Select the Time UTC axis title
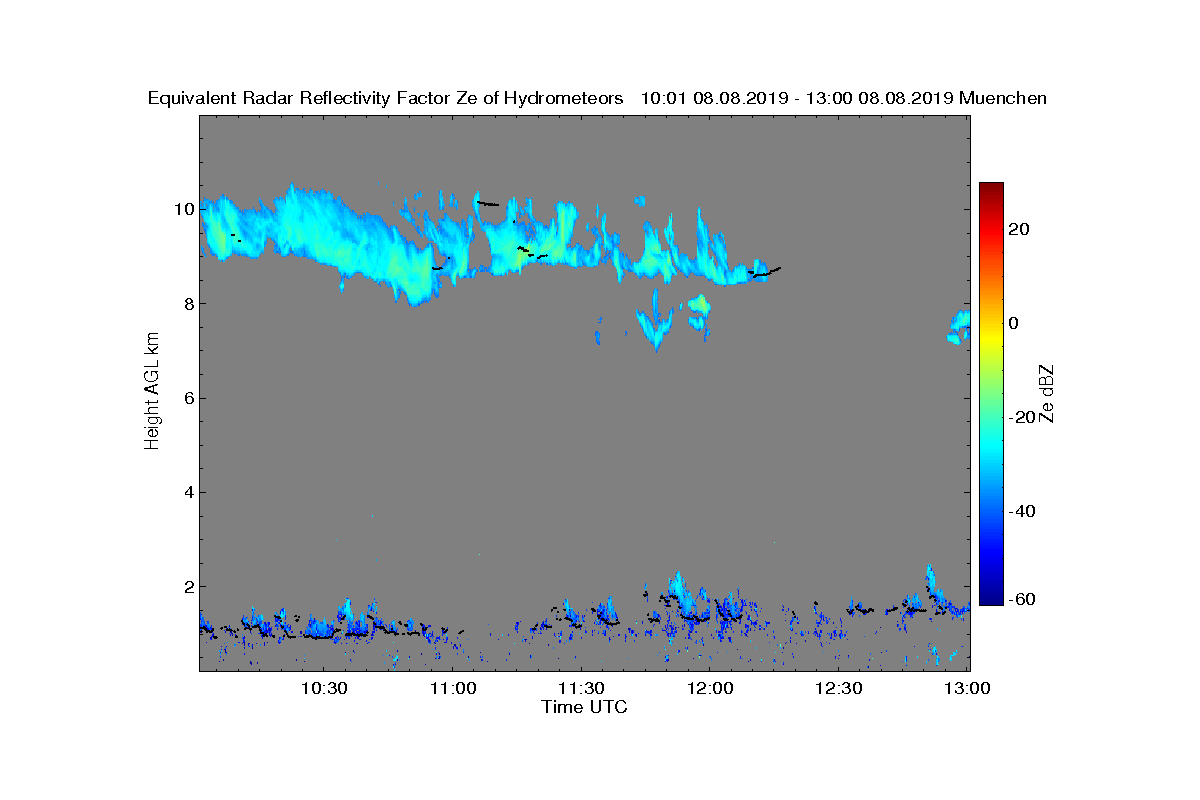 tap(585, 707)
